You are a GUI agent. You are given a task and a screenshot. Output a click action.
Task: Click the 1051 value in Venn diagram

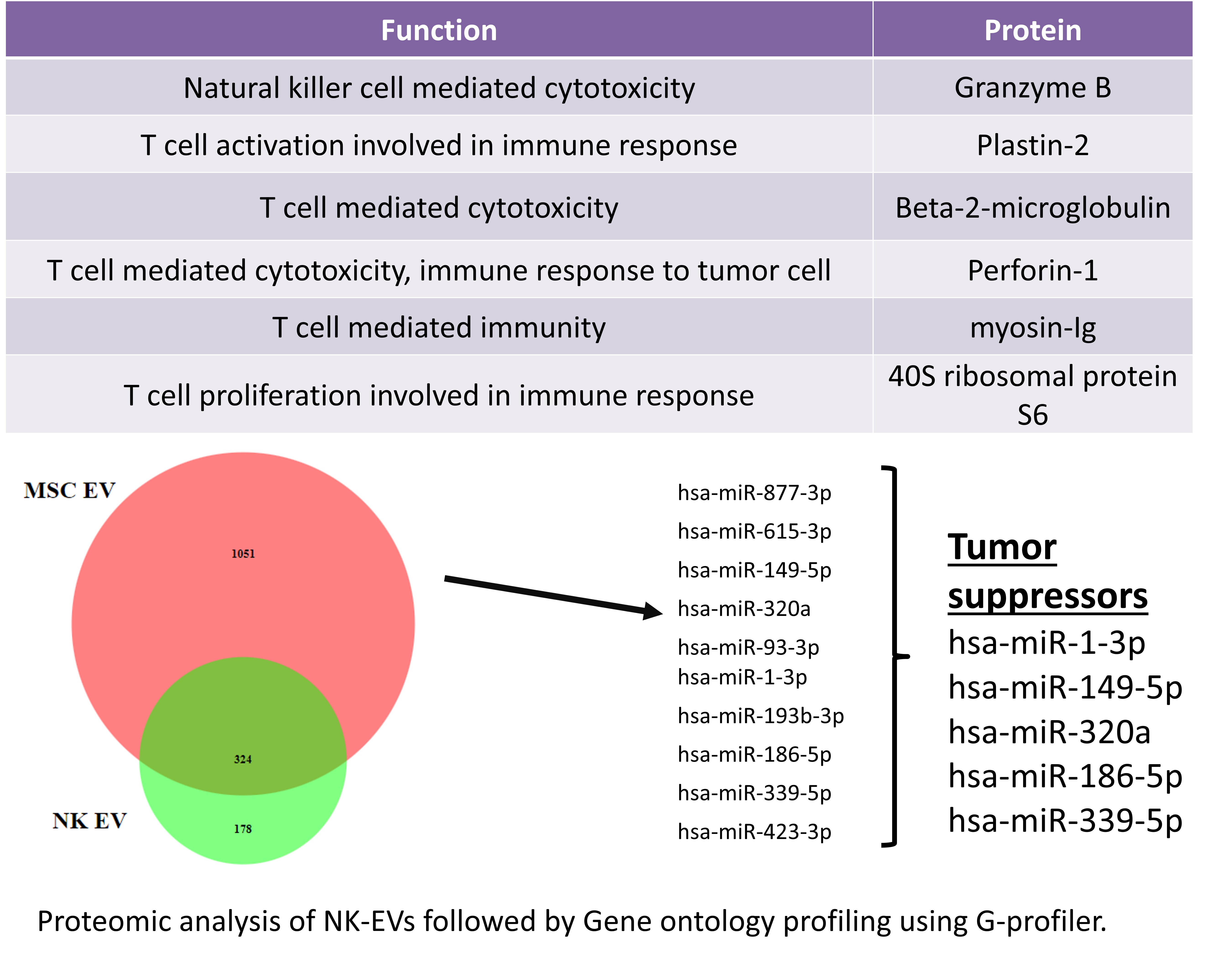pyautogui.click(x=243, y=554)
